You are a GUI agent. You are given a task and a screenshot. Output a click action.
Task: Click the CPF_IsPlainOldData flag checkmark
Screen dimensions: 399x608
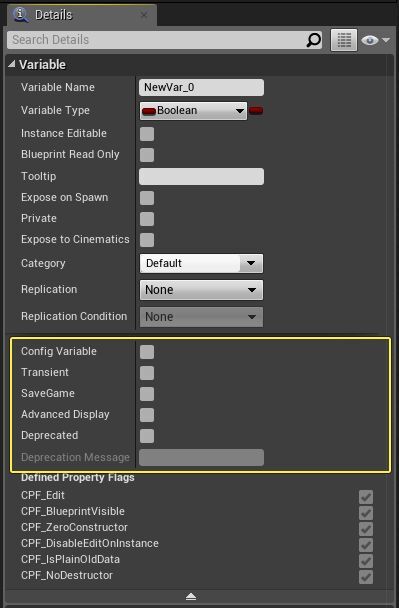pos(366,561)
